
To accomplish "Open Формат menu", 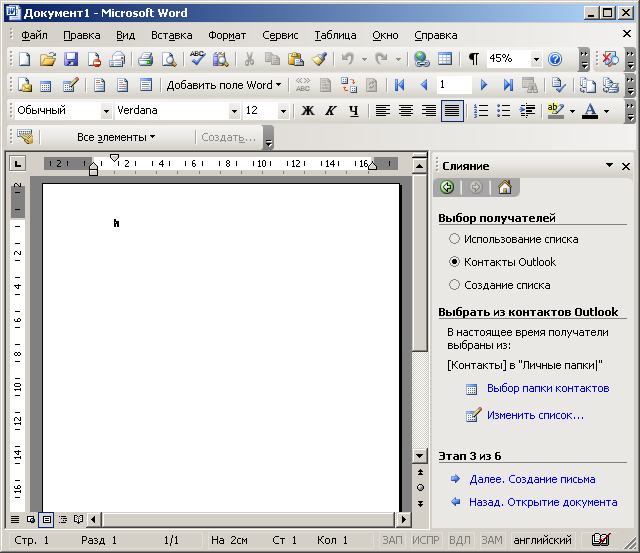I will tap(227, 35).
